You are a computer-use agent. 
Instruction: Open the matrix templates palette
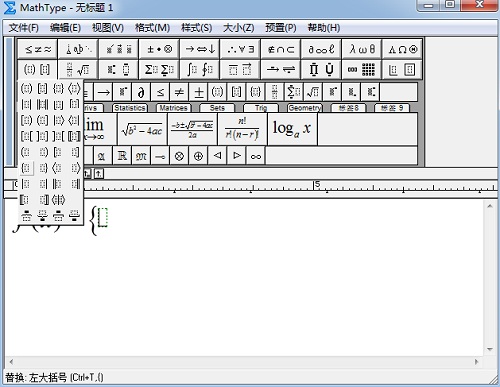point(362,70)
